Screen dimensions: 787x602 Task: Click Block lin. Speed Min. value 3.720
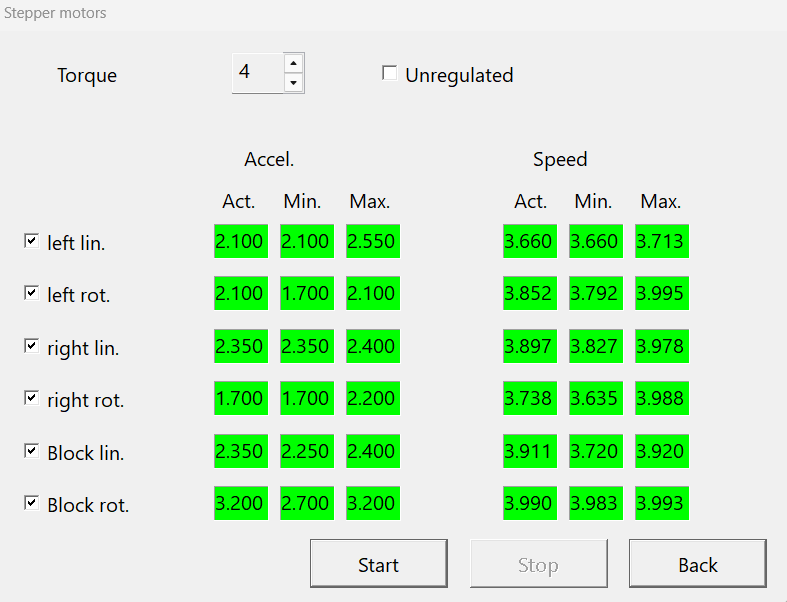pyautogui.click(x=596, y=451)
